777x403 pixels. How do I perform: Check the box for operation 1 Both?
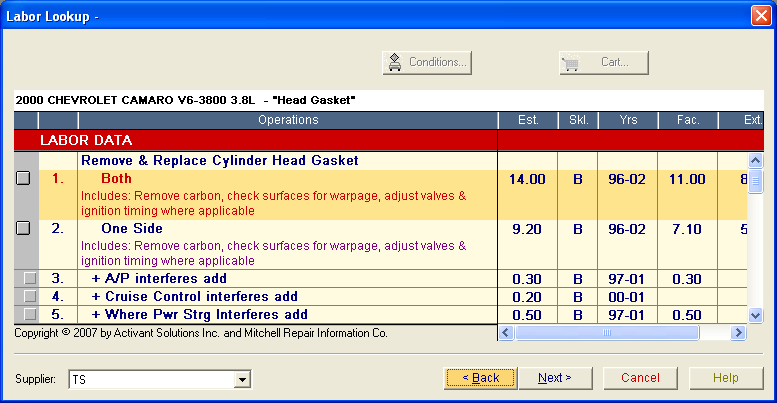tap(24, 180)
